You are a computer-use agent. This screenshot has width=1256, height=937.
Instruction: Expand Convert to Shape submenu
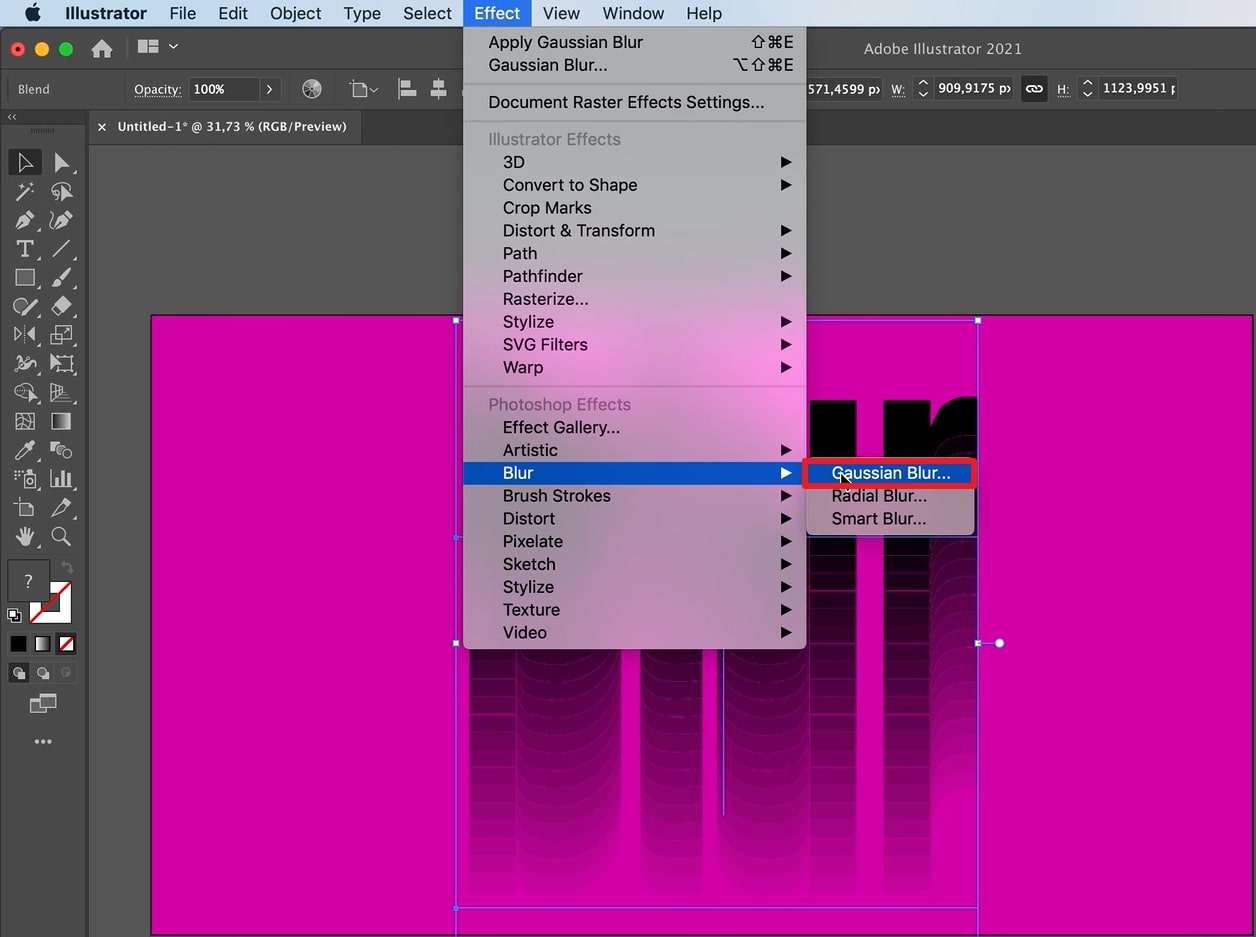point(634,185)
